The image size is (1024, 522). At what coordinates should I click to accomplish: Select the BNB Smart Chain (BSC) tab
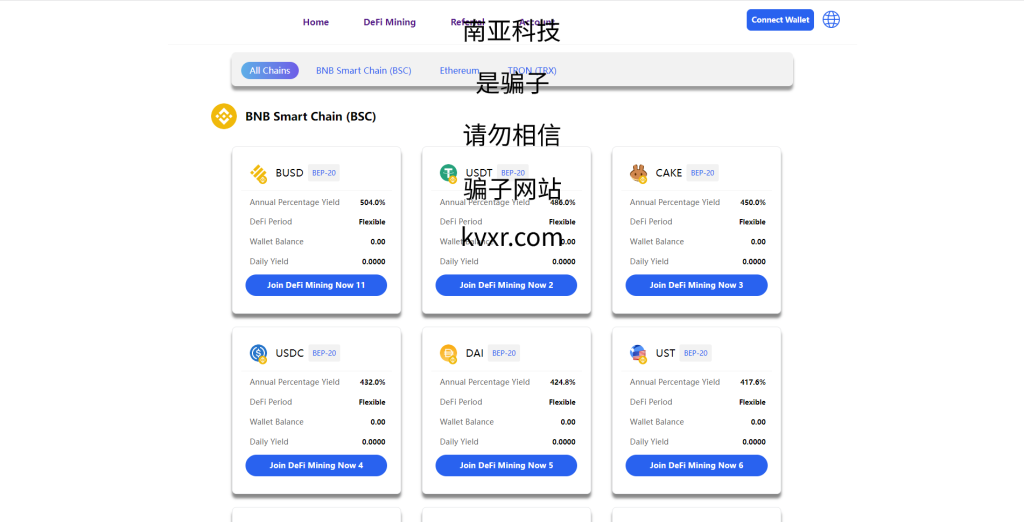point(364,71)
